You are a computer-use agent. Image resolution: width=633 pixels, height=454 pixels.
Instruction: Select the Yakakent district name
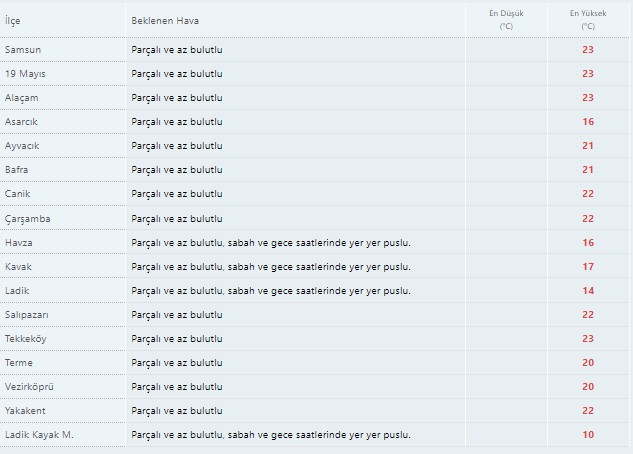[x=25, y=410]
